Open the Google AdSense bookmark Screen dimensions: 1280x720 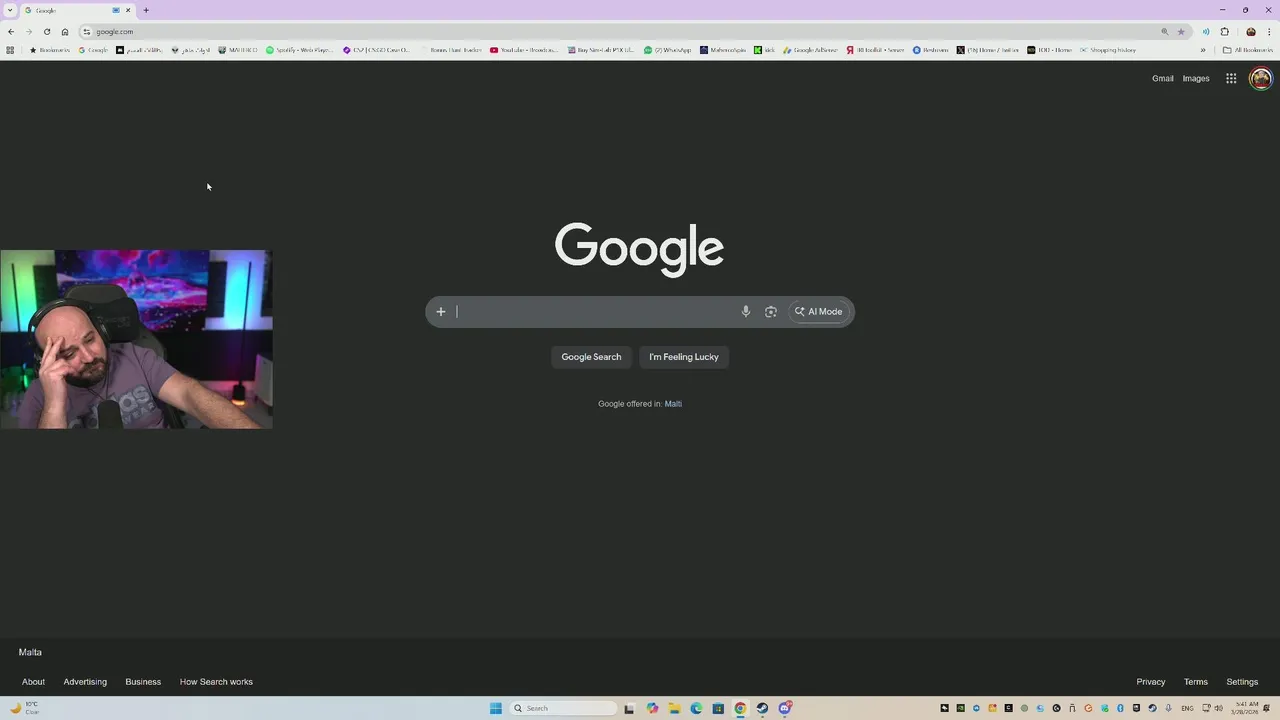811,50
